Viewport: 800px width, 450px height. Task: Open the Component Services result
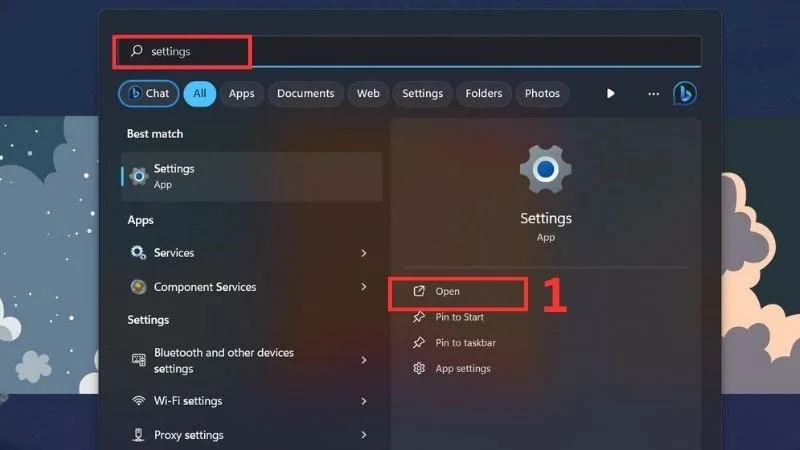click(252, 287)
